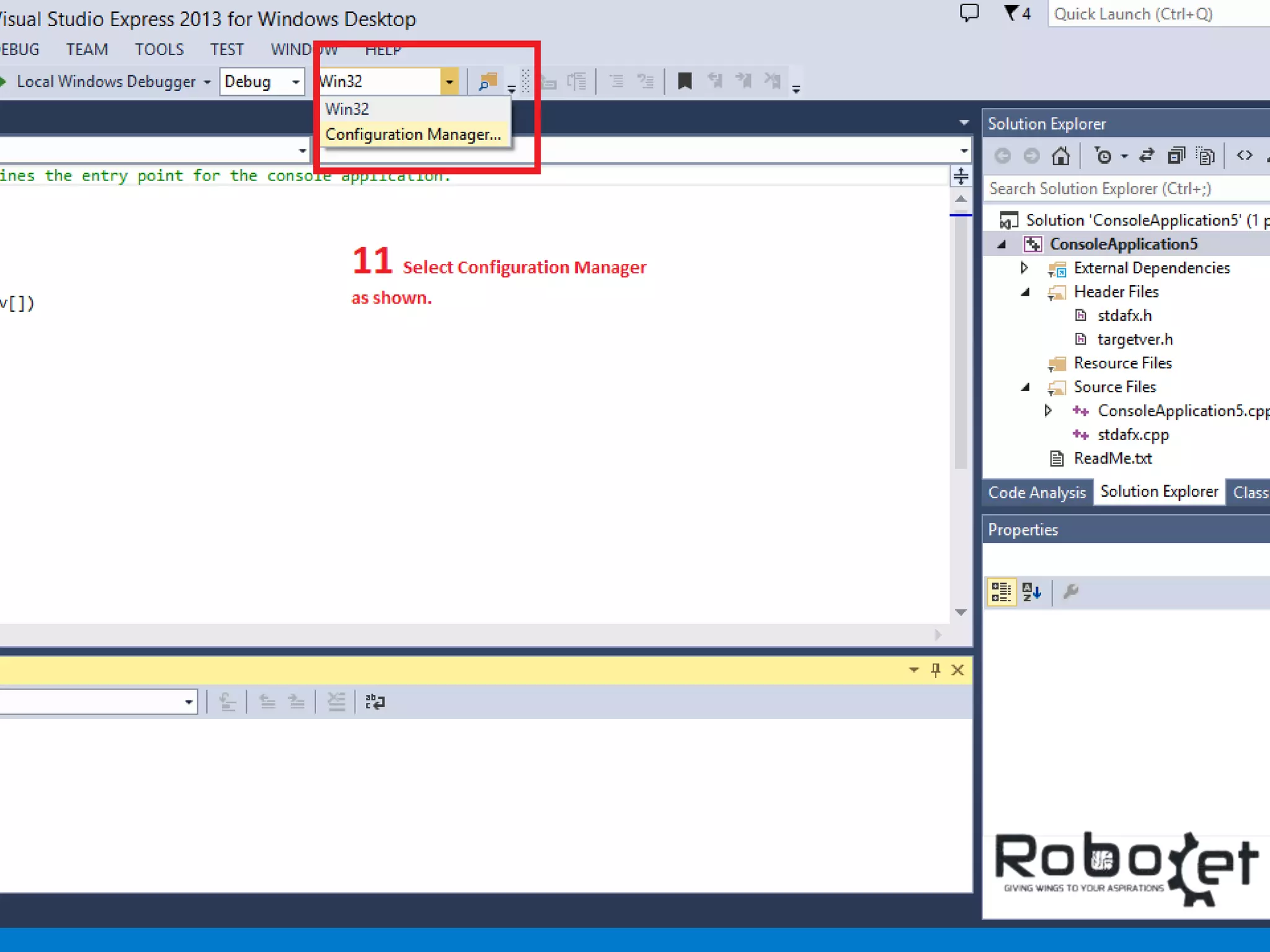This screenshot has height=952, width=1270.
Task: Click the Show All Files icon
Action: coord(1206,156)
